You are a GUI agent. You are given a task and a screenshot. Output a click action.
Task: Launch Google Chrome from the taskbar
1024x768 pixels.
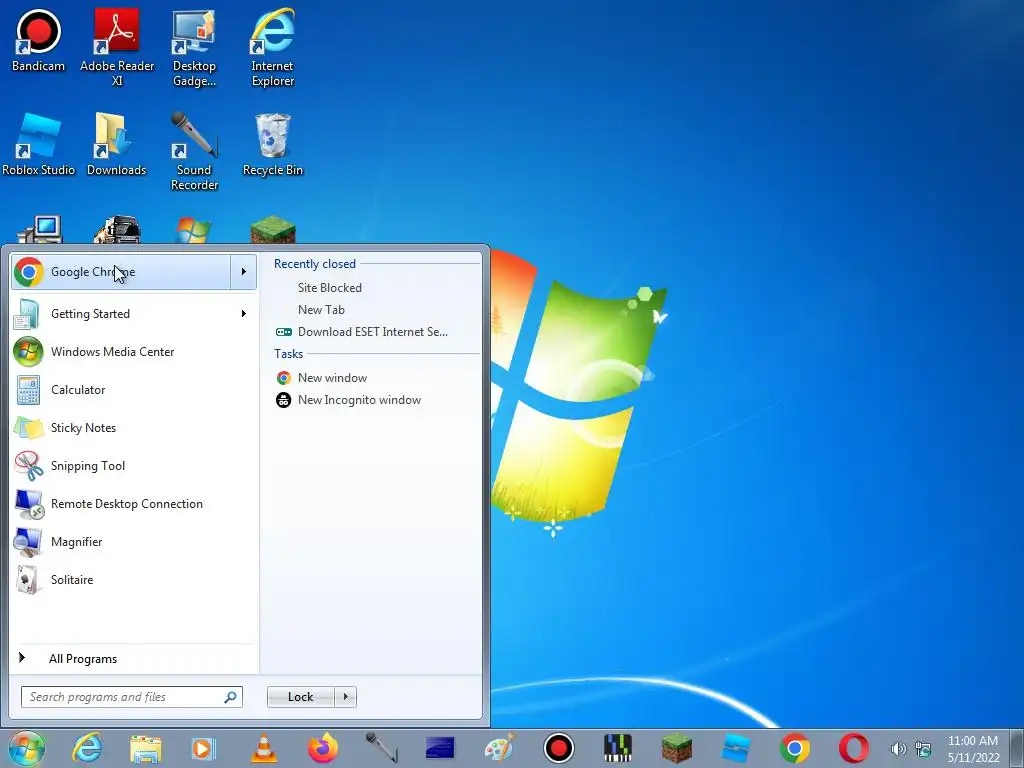795,748
